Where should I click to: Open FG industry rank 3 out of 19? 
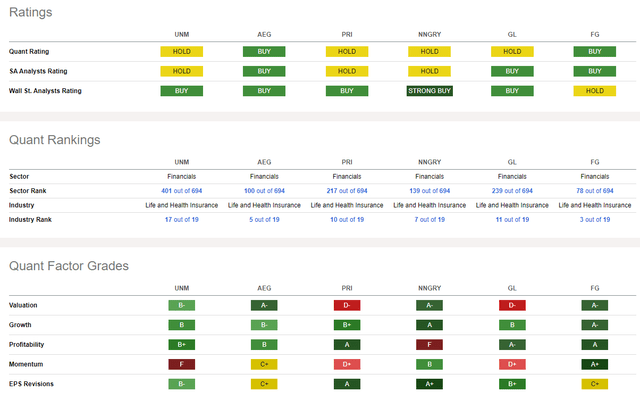pos(595,220)
